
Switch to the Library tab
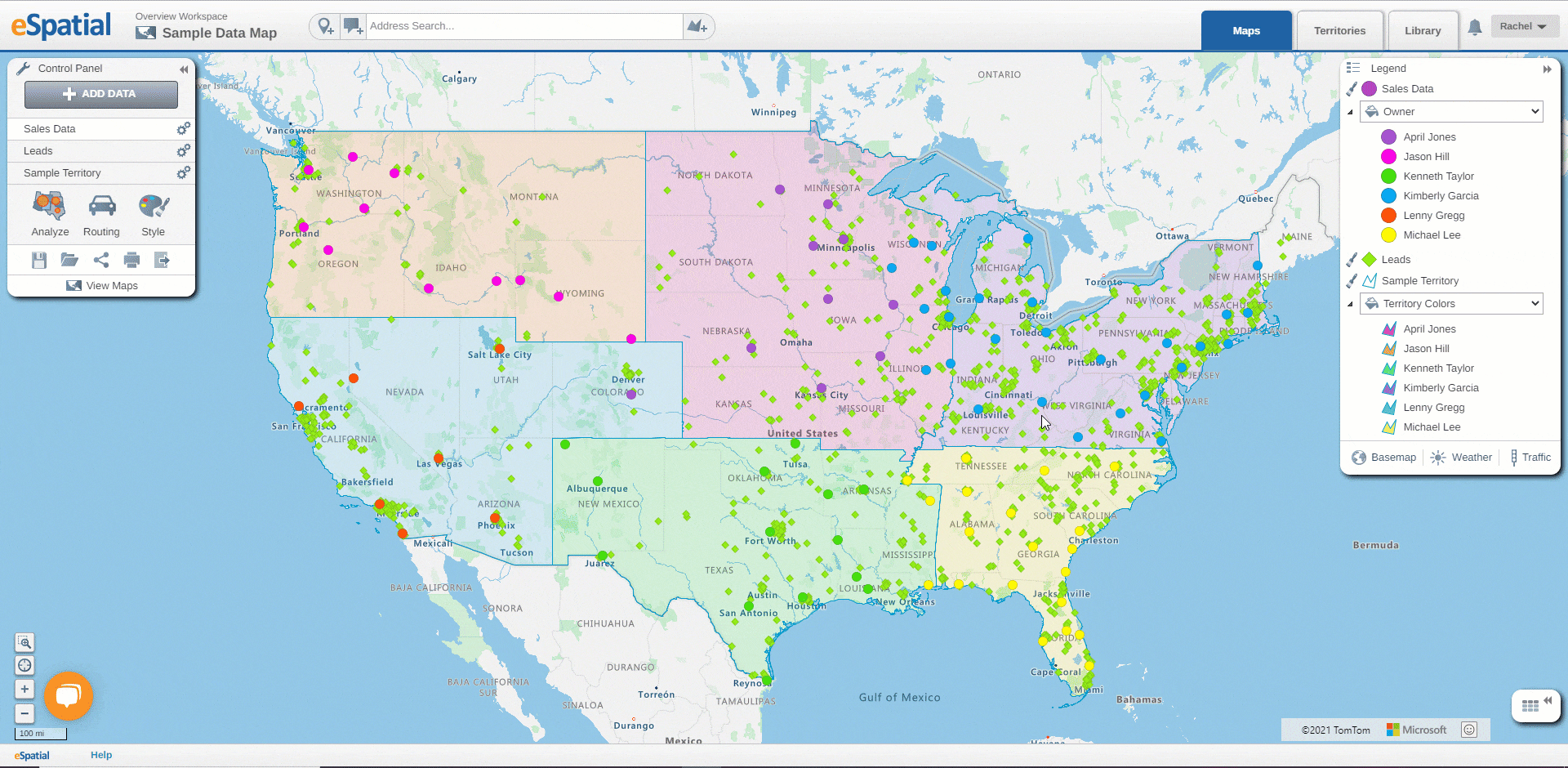click(x=1423, y=31)
